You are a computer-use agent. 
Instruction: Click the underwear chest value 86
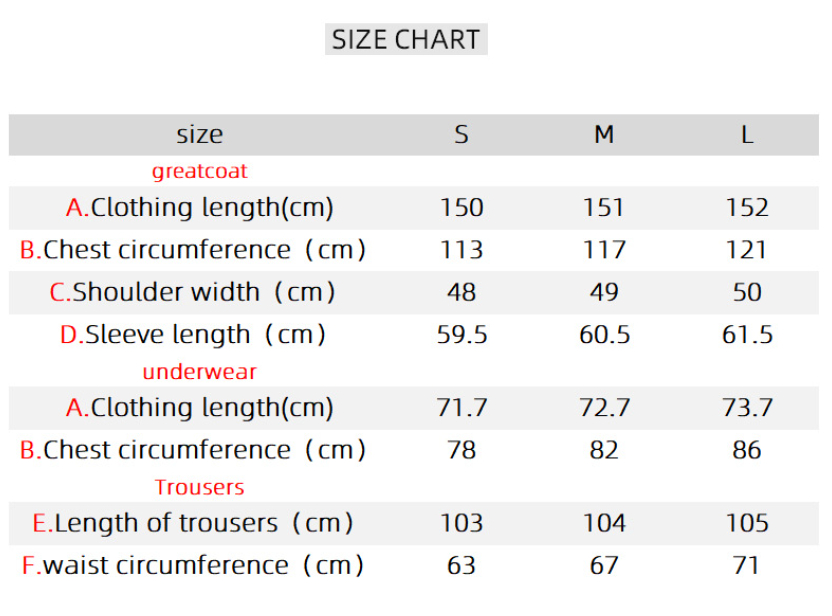747,450
